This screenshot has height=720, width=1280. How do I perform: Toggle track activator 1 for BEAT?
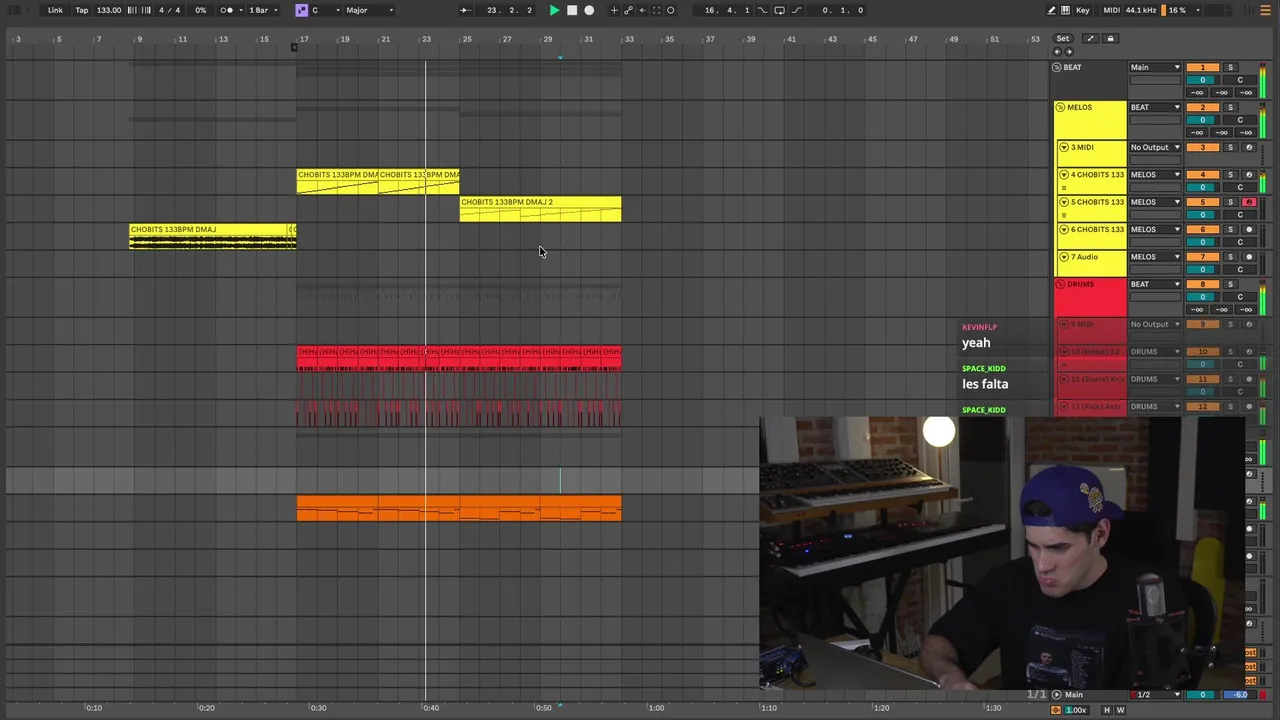pos(1203,67)
